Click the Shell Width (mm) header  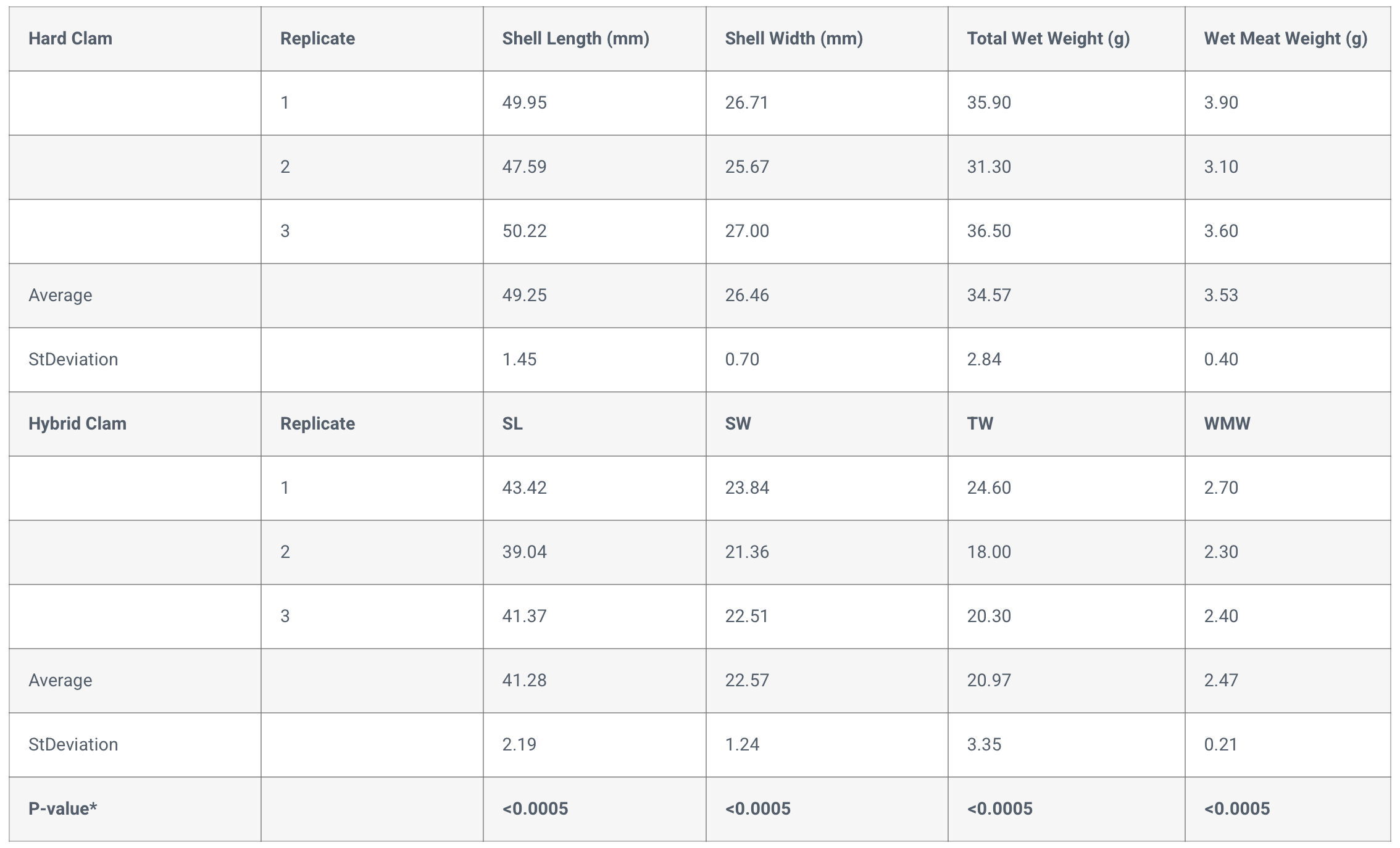coord(793,39)
